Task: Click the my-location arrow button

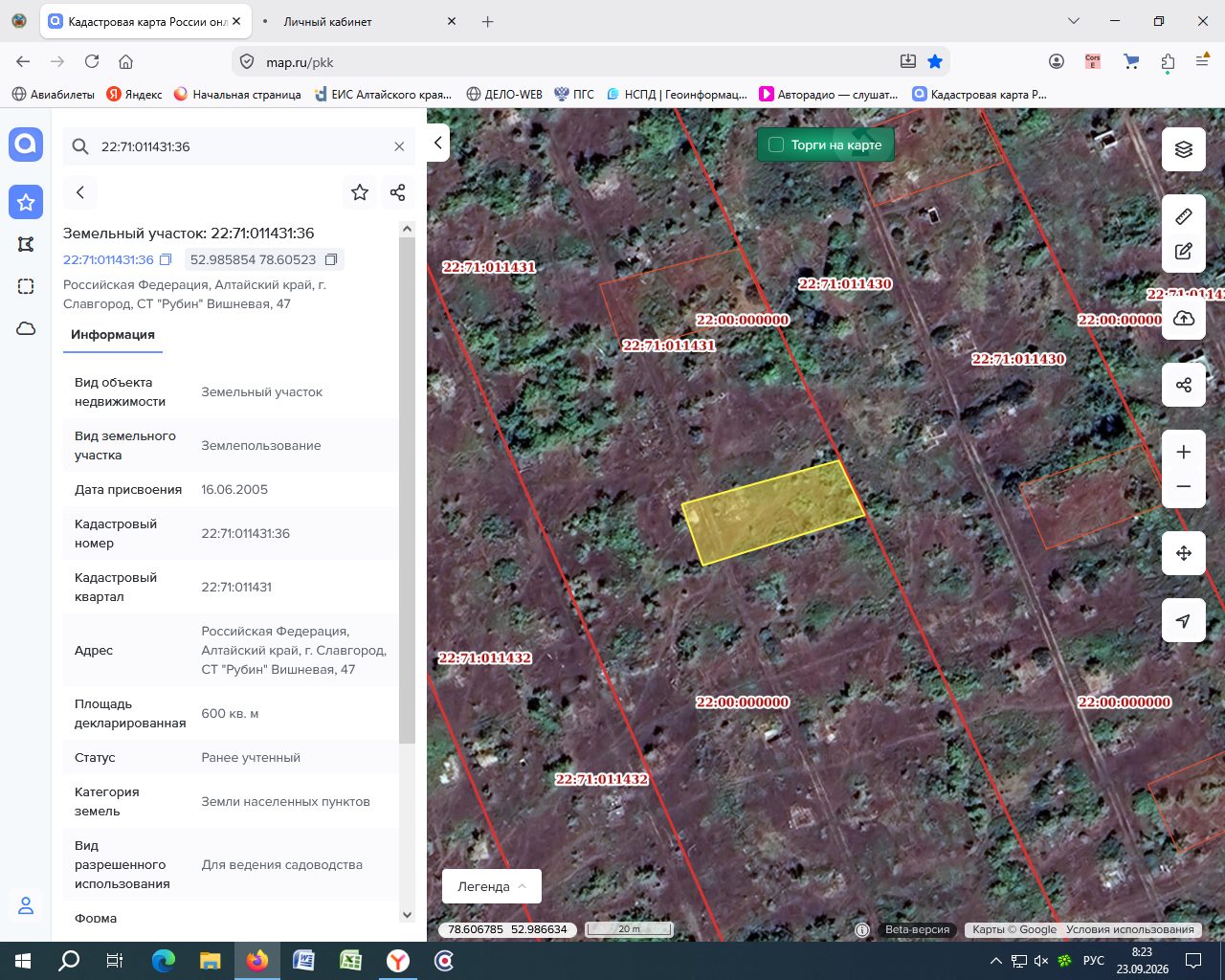Action: [x=1184, y=620]
